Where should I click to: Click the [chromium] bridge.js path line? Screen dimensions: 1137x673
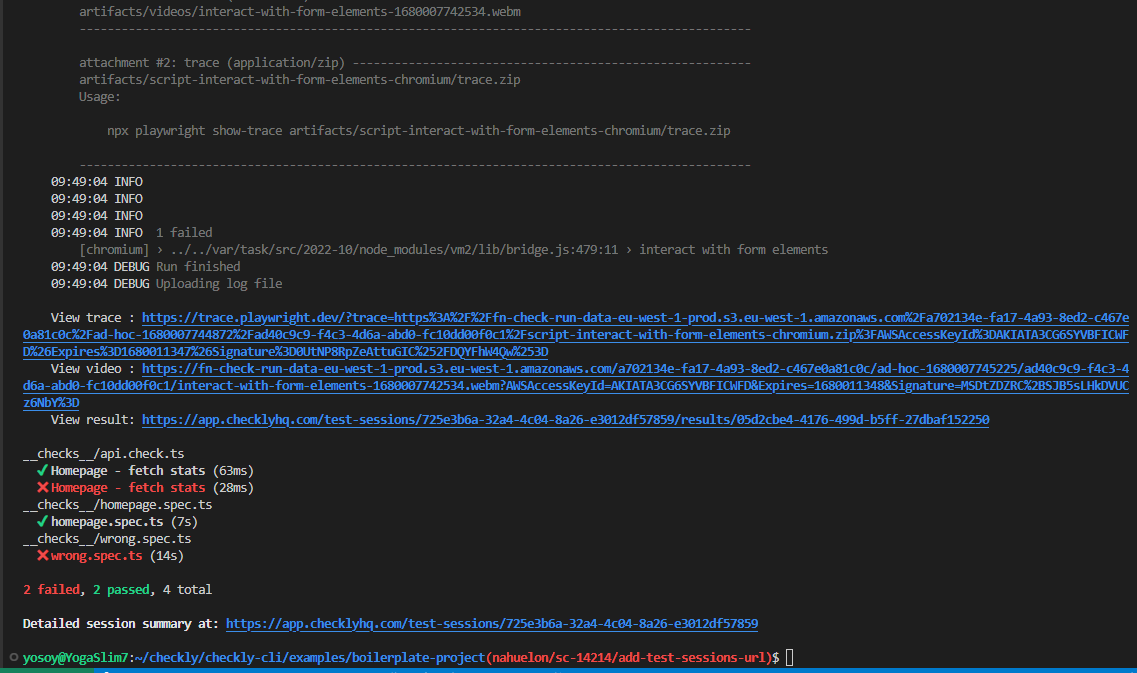(454, 249)
